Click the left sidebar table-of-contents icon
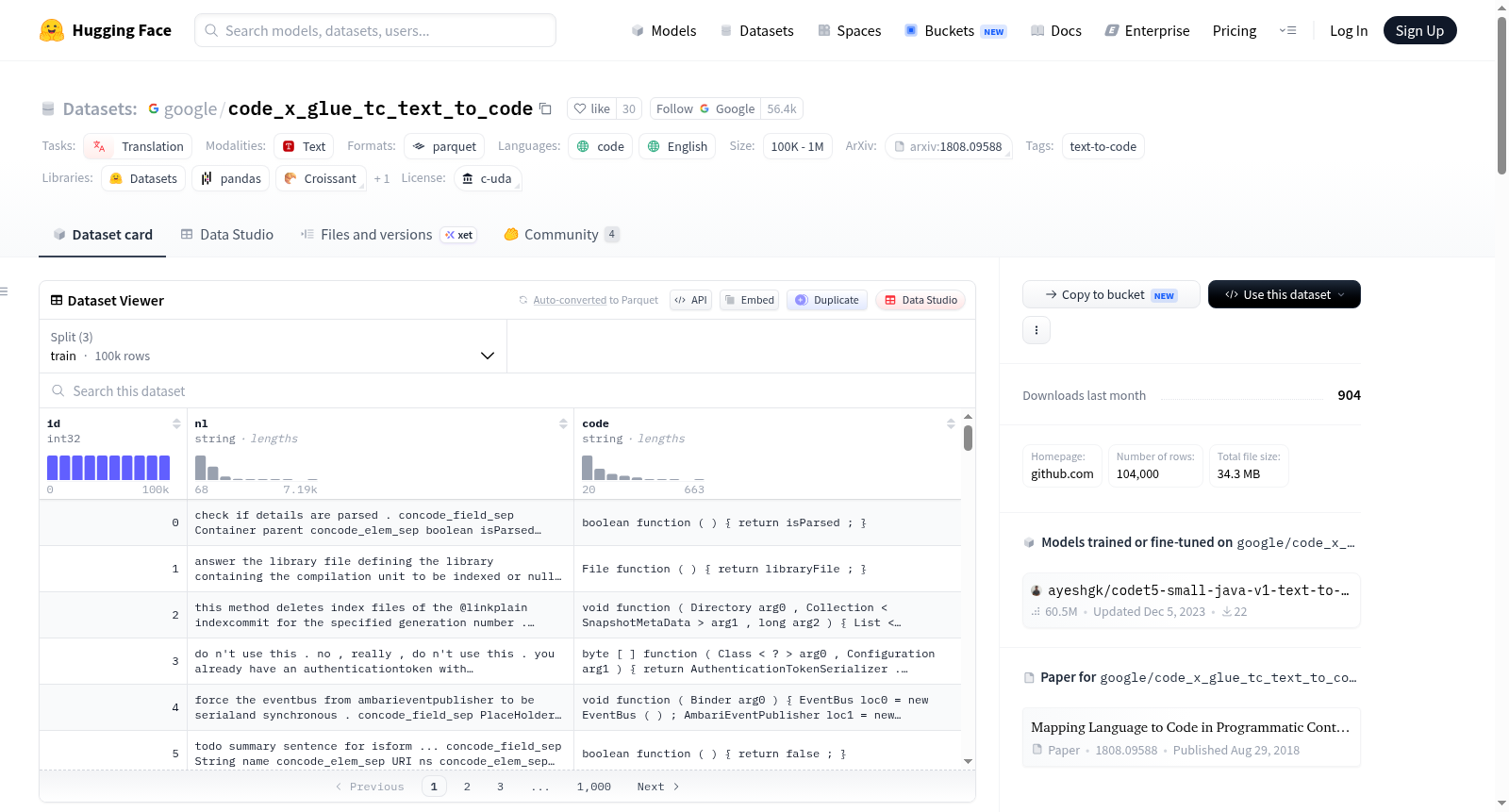The height and width of the screenshot is (812, 1509). click(x=5, y=291)
